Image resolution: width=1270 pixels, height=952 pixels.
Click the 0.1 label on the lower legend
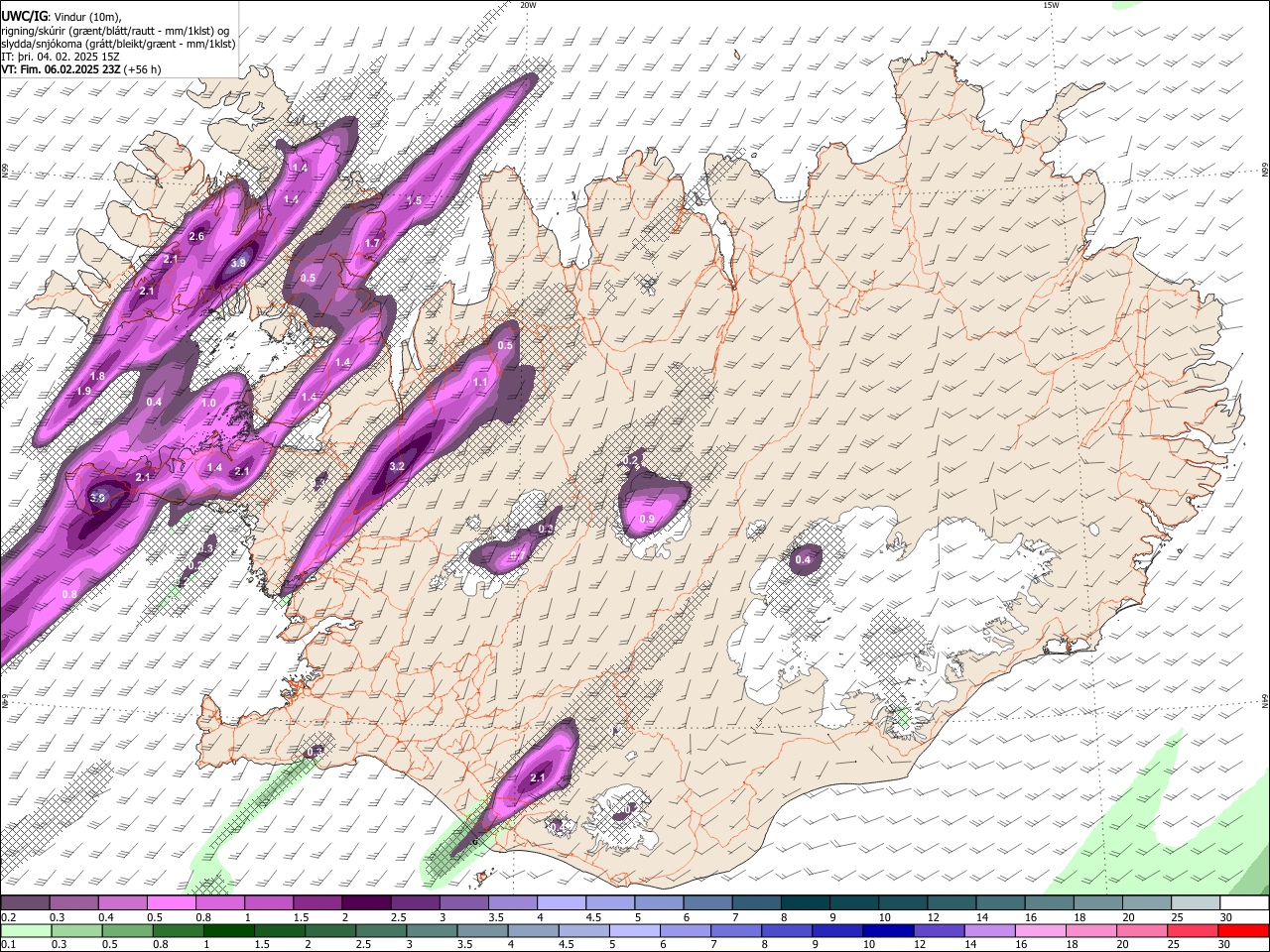point(9,945)
